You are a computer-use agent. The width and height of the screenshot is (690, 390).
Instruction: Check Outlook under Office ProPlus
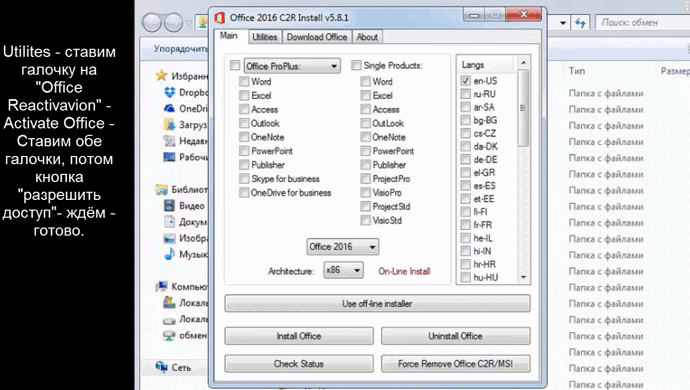244,123
